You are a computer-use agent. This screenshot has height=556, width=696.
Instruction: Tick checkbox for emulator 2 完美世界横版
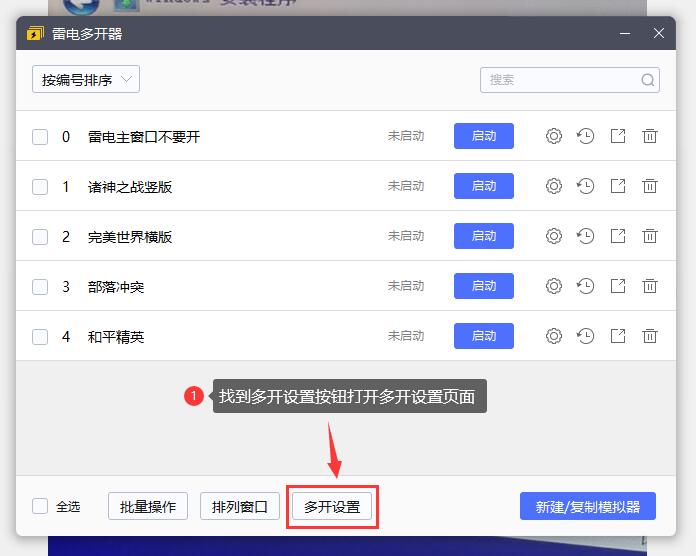[40, 237]
